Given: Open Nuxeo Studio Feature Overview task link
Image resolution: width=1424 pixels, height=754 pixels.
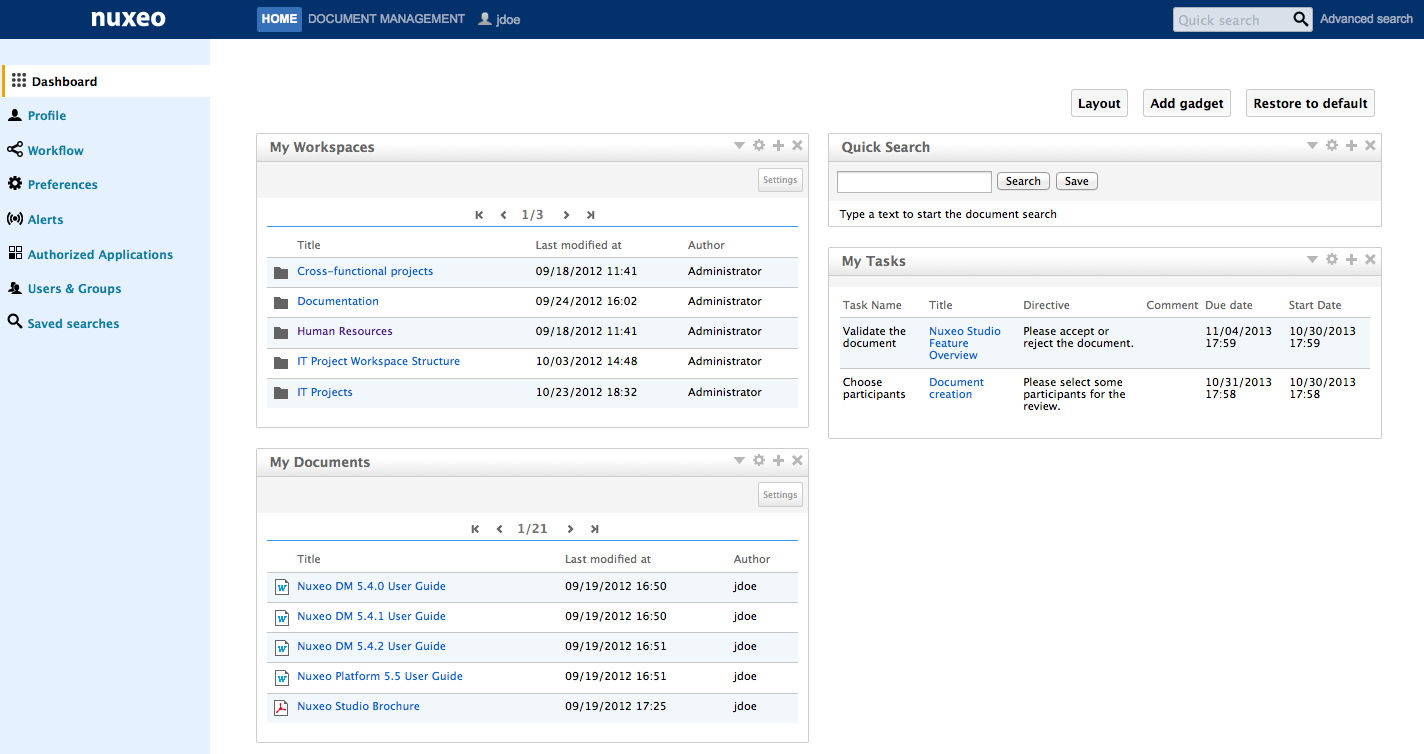Looking at the screenshot, I should point(965,344).
